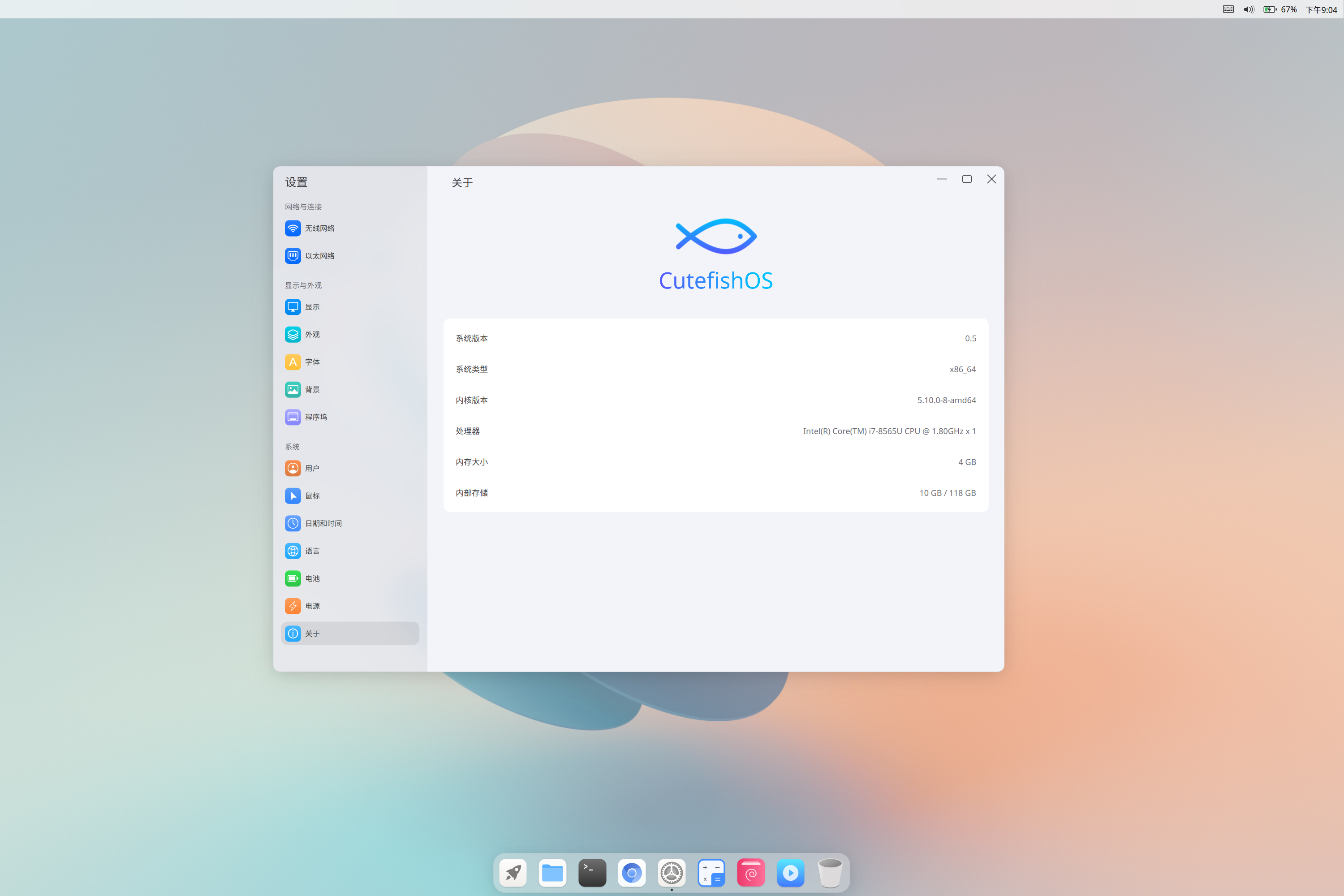The width and height of the screenshot is (1344, 896).
Task: Select Background (背景) wallpaper settings
Action: pyautogui.click(x=312, y=389)
